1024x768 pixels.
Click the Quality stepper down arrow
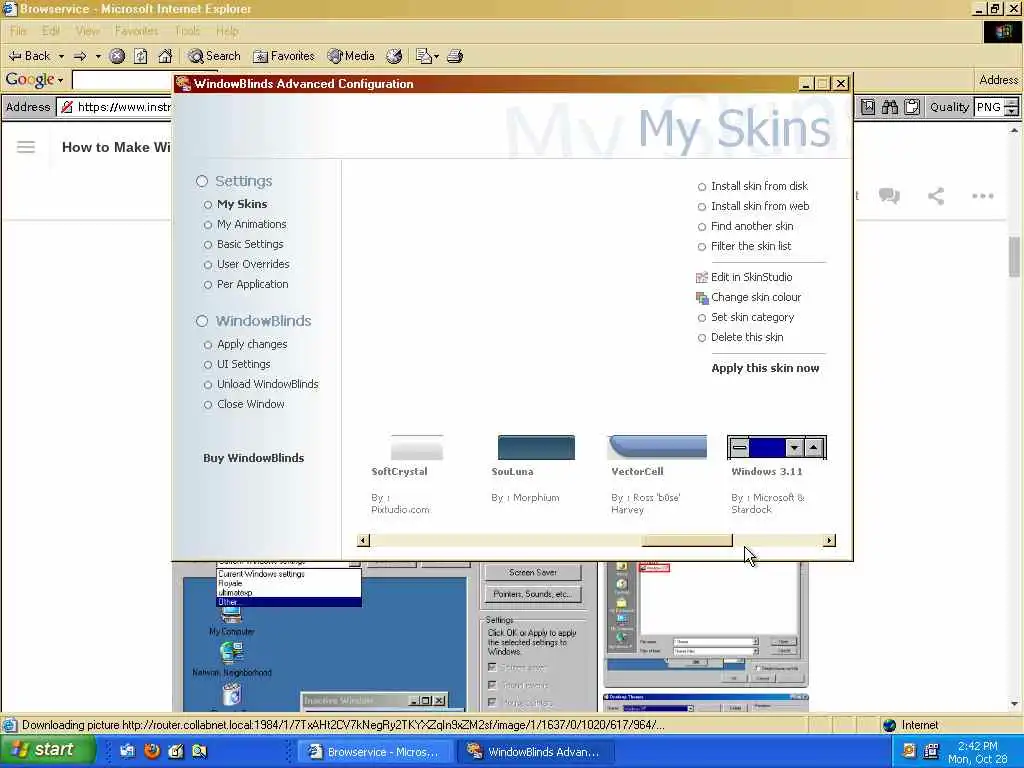tap(1012, 112)
